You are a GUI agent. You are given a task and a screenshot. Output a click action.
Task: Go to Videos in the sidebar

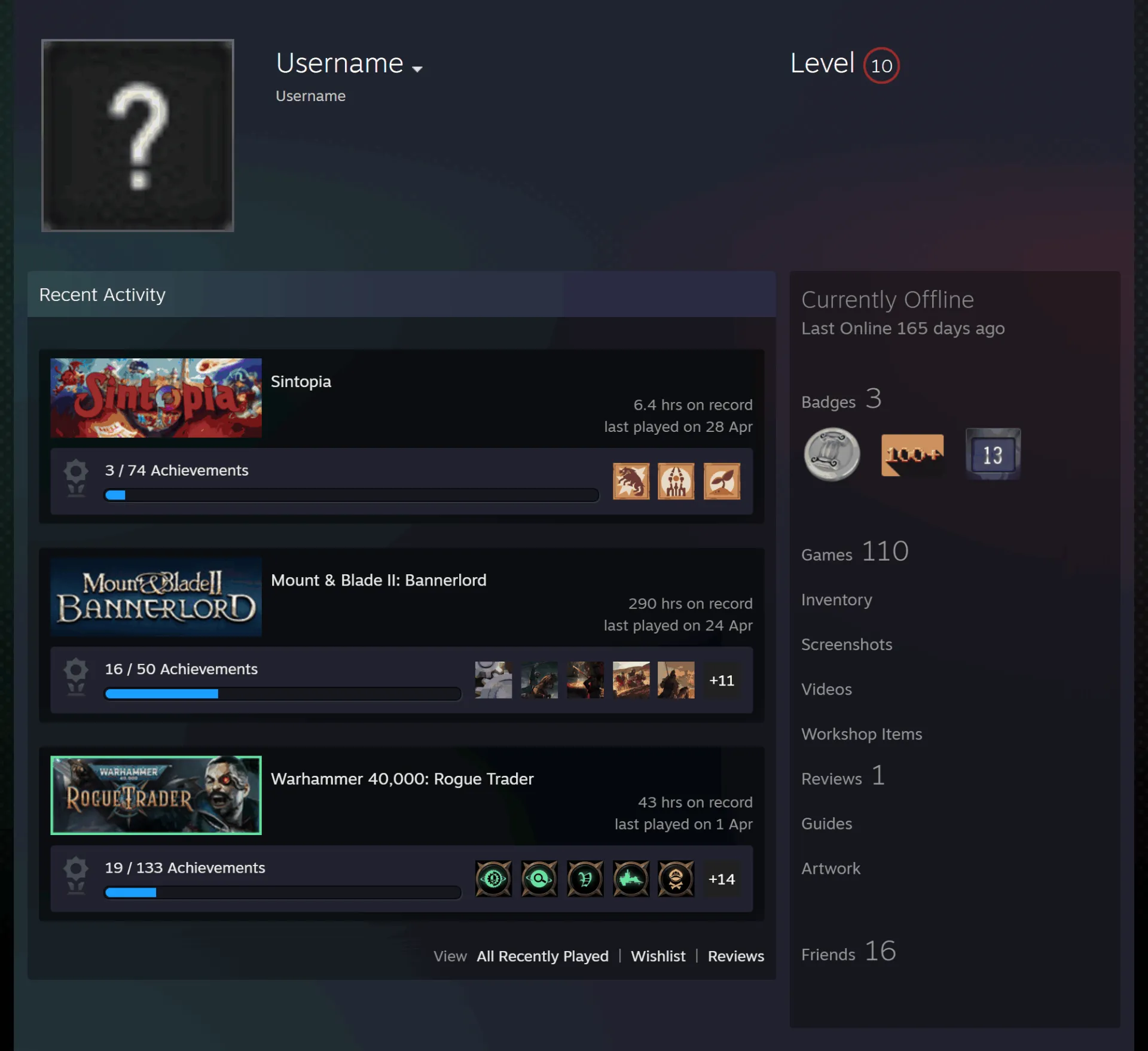click(x=826, y=689)
